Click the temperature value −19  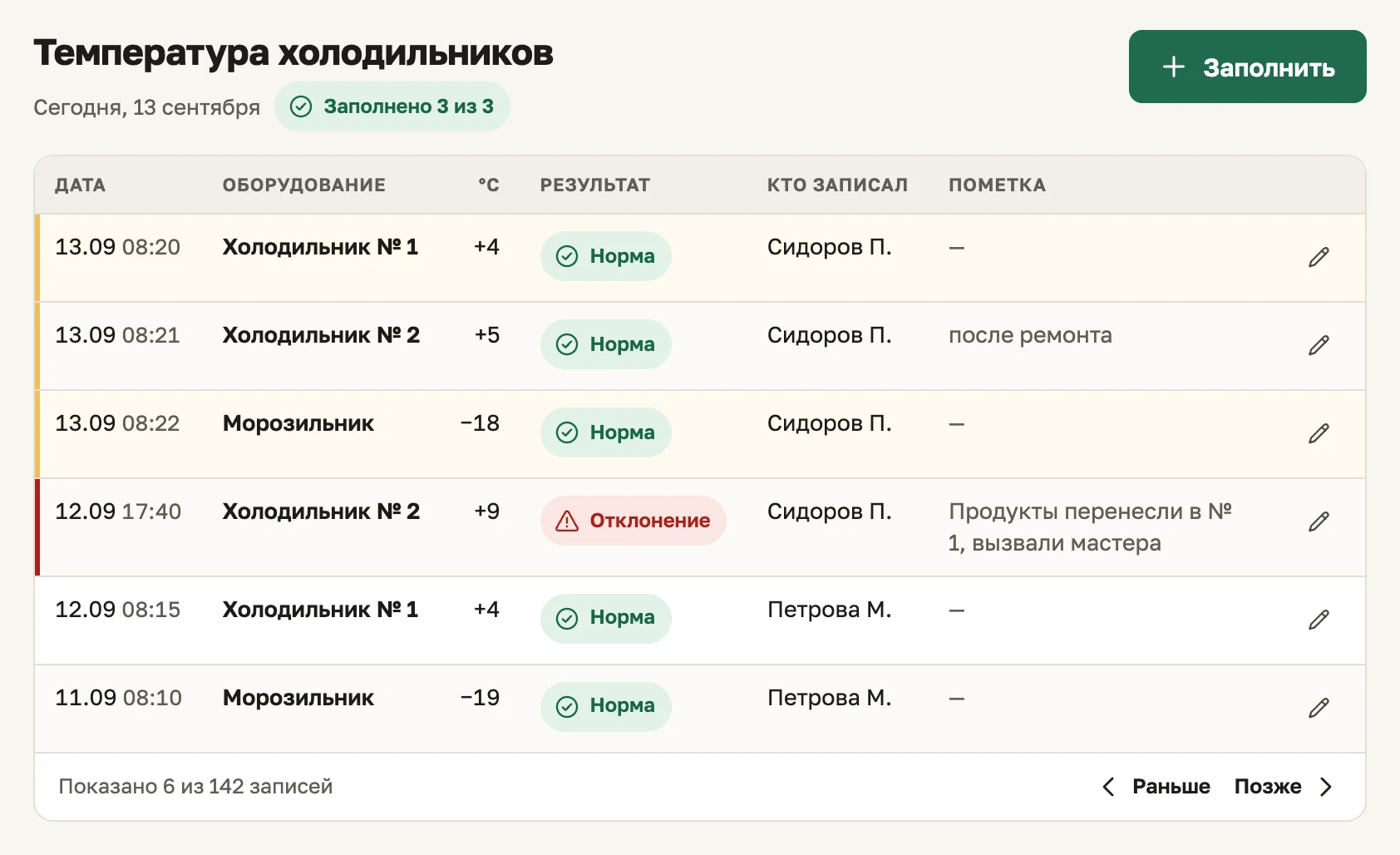(480, 698)
